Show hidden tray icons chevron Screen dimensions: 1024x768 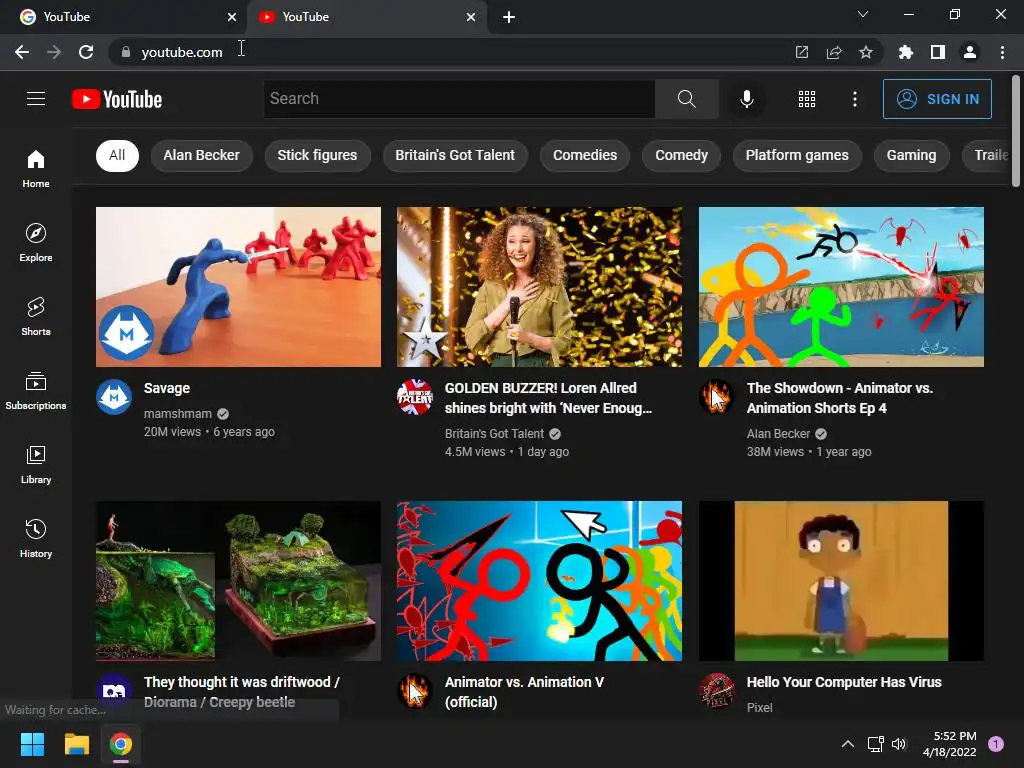click(848, 744)
